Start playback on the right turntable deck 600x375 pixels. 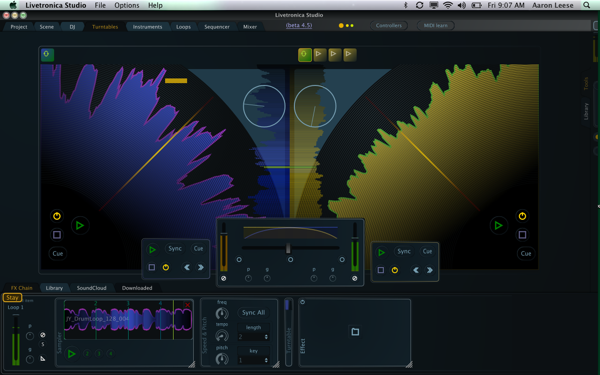coord(498,225)
